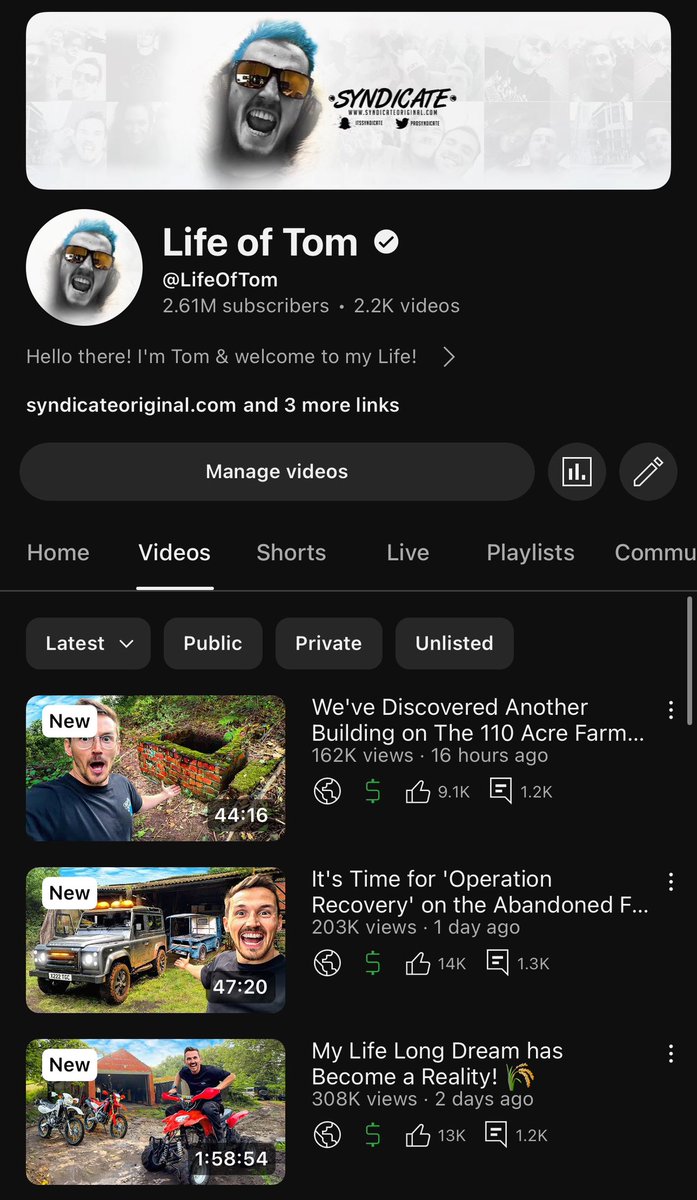Open the Latest sort dropdown
The height and width of the screenshot is (1200, 697).
click(88, 643)
